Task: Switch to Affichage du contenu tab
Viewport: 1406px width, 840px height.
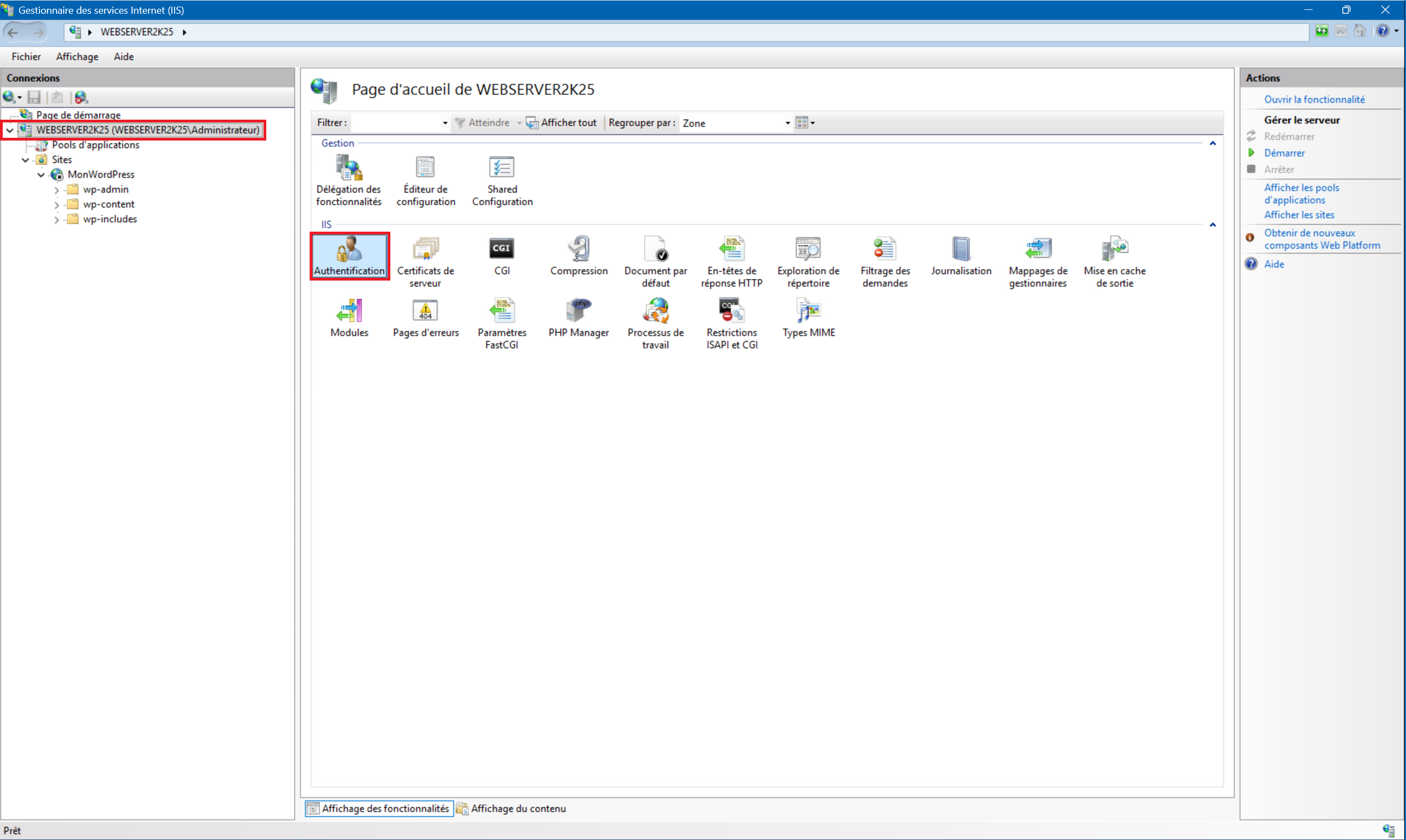Action: (x=511, y=808)
